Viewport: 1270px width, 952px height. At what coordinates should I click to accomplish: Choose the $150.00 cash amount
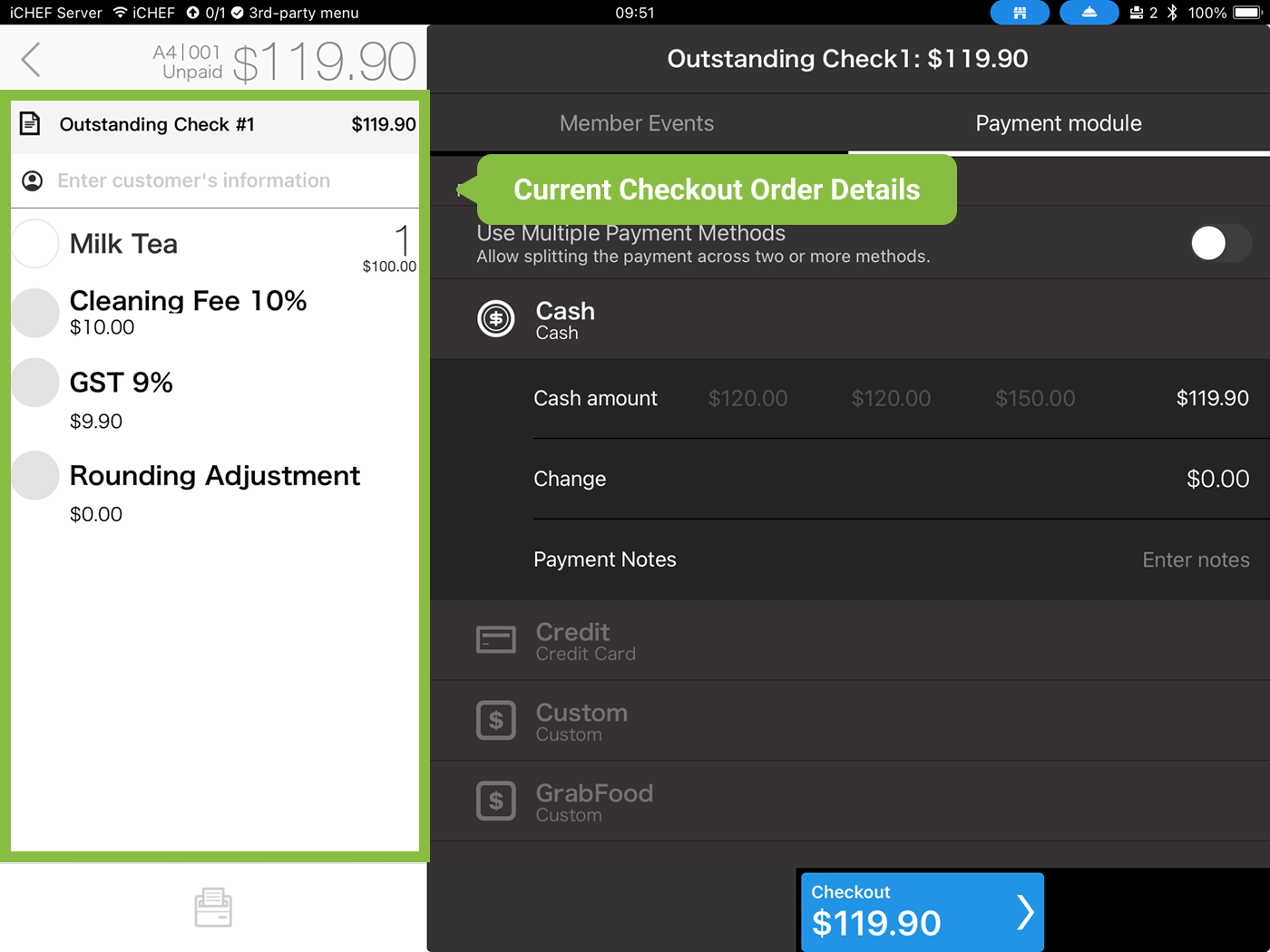tap(1035, 398)
